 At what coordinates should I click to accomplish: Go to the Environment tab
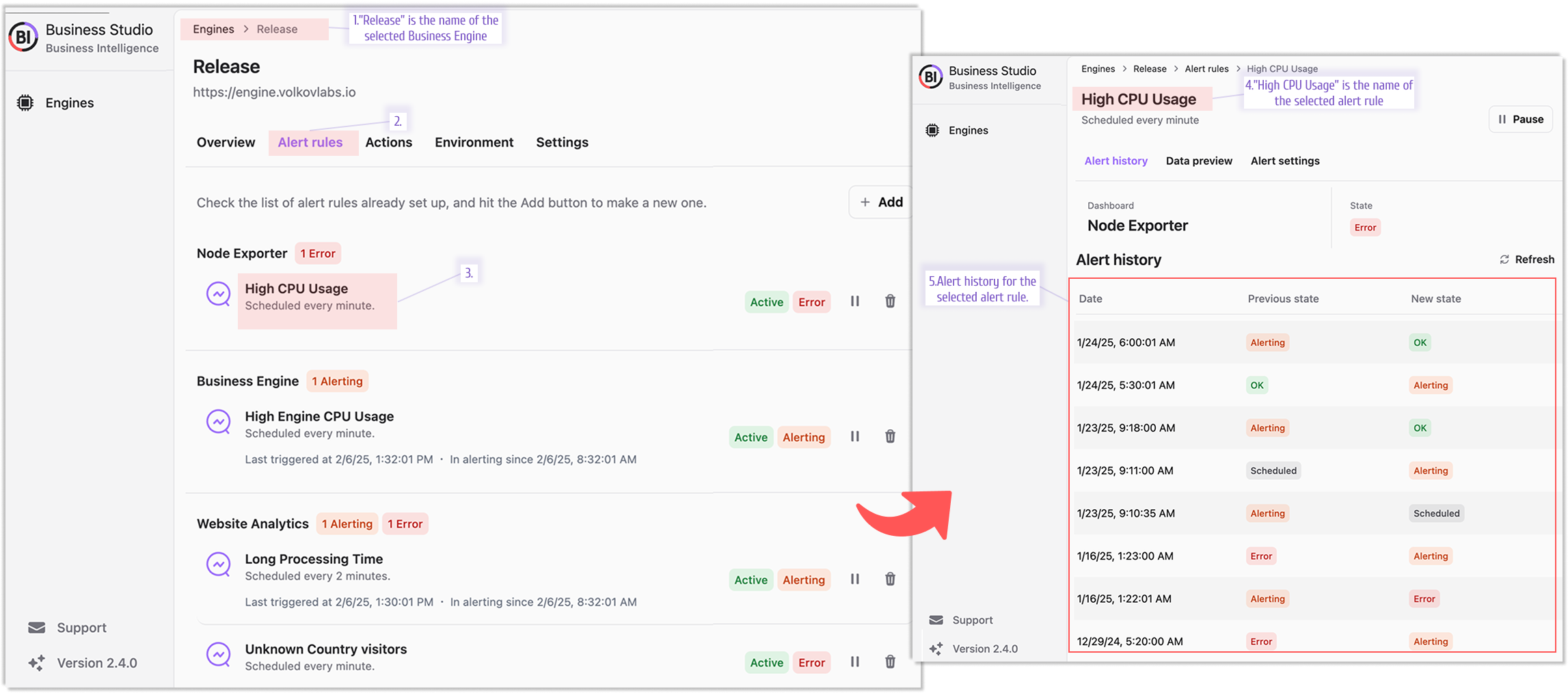click(474, 142)
